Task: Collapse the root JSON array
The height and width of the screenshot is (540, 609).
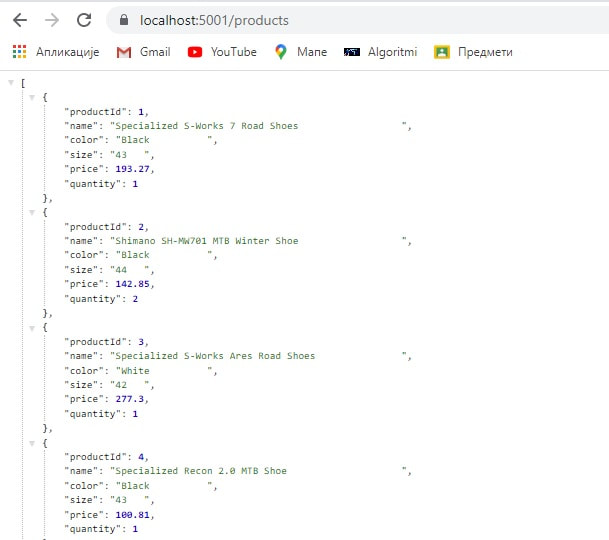Action: coord(11,82)
